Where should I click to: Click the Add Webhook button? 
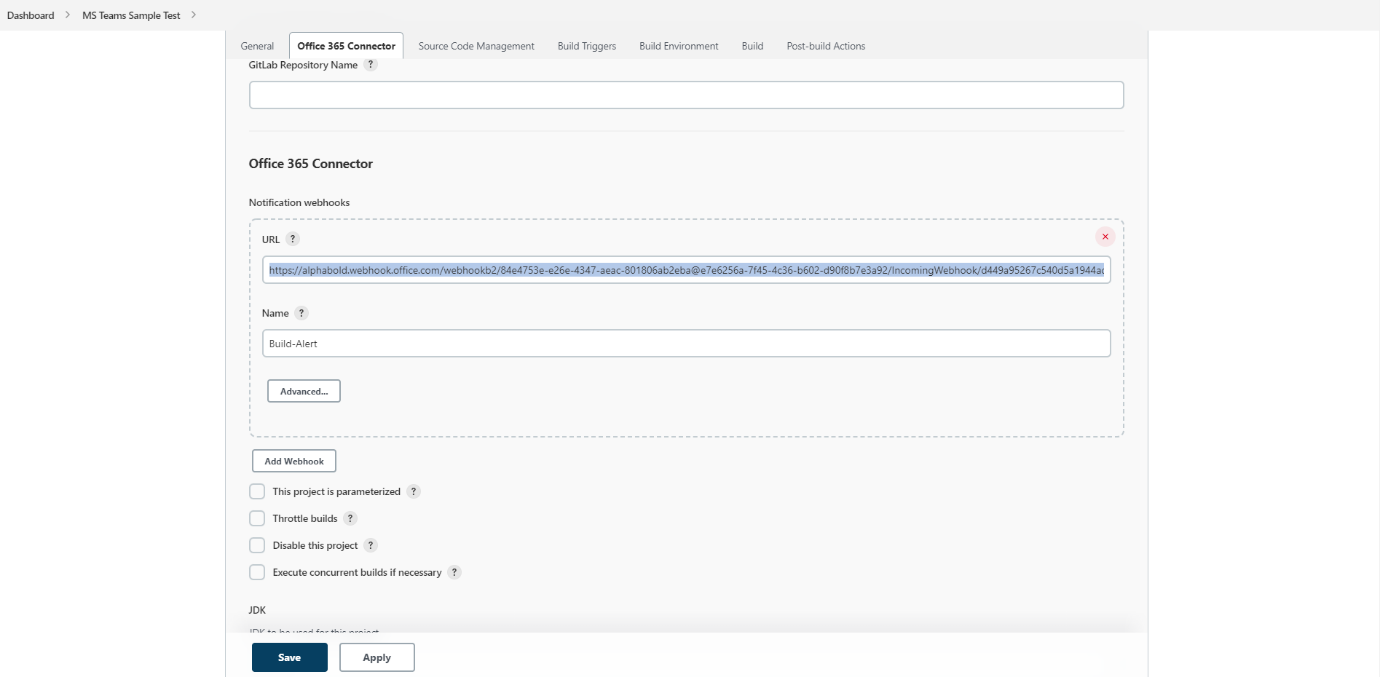point(293,461)
